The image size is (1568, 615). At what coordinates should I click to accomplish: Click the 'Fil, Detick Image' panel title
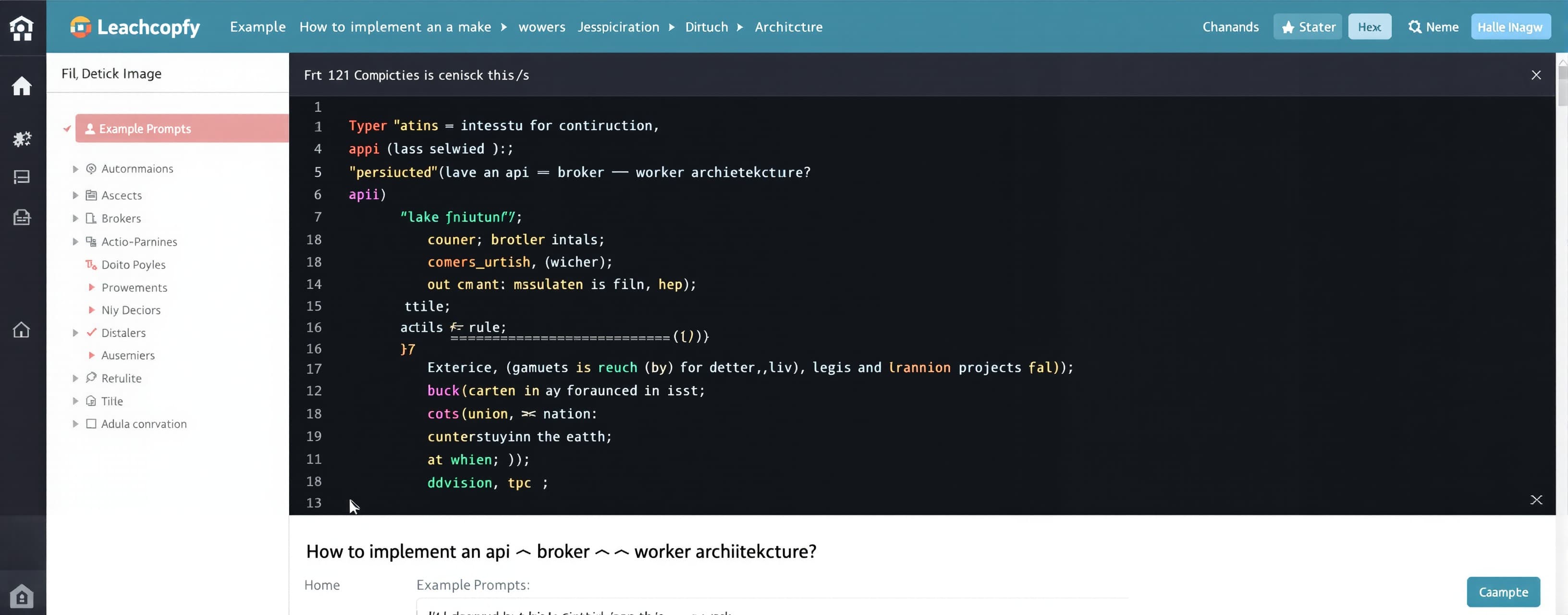pyautogui.click(x=111, y=74)
